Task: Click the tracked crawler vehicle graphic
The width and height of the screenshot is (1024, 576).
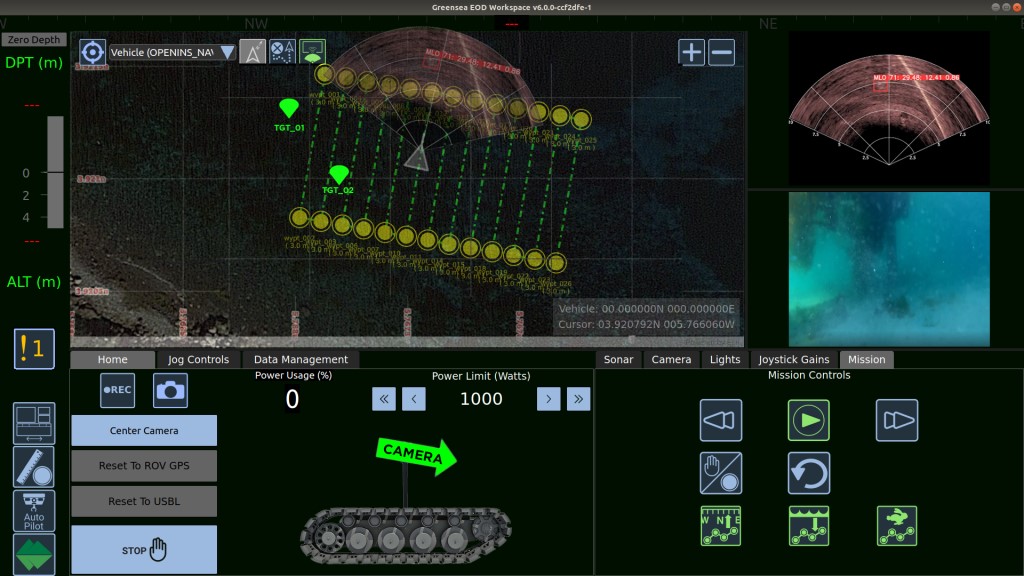Action: tap(406, 536)
